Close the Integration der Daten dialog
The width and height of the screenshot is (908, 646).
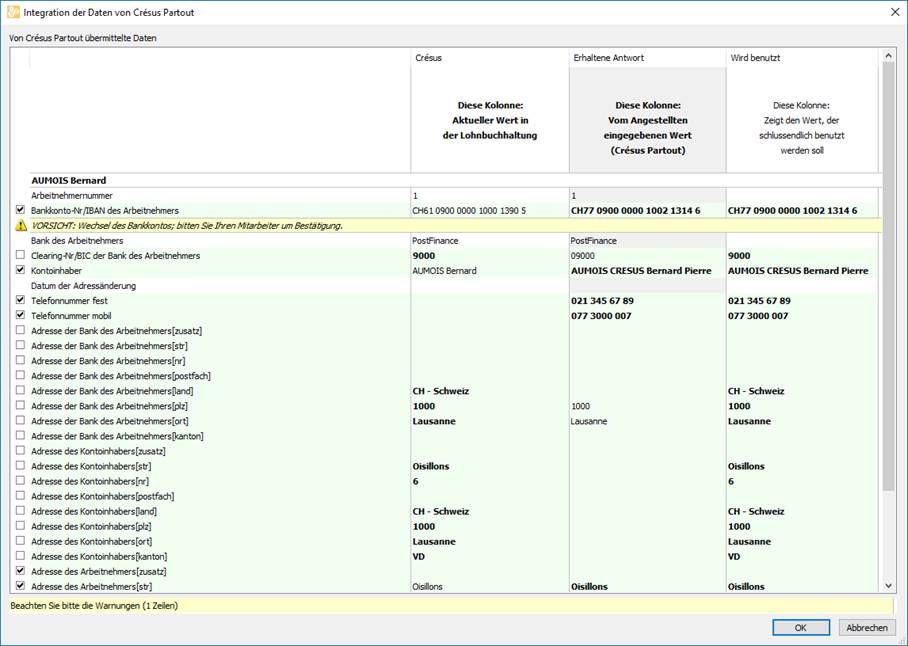coord(895,12)
